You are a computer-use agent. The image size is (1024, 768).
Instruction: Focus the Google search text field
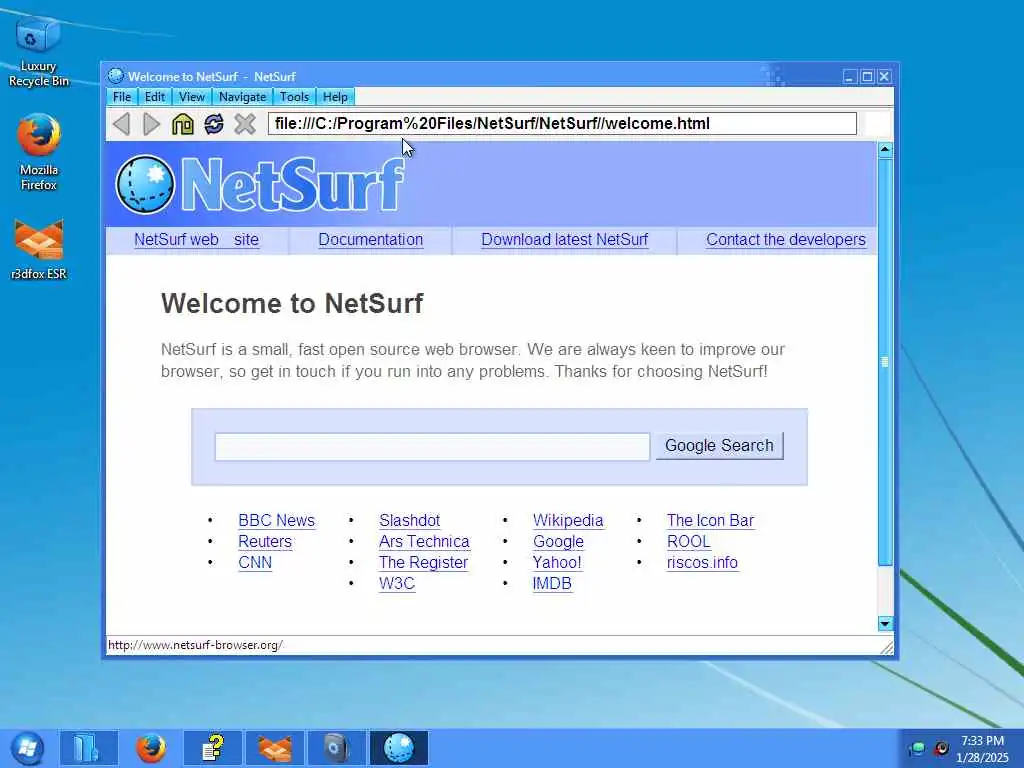pyautogui.click(x=432, y=447)
